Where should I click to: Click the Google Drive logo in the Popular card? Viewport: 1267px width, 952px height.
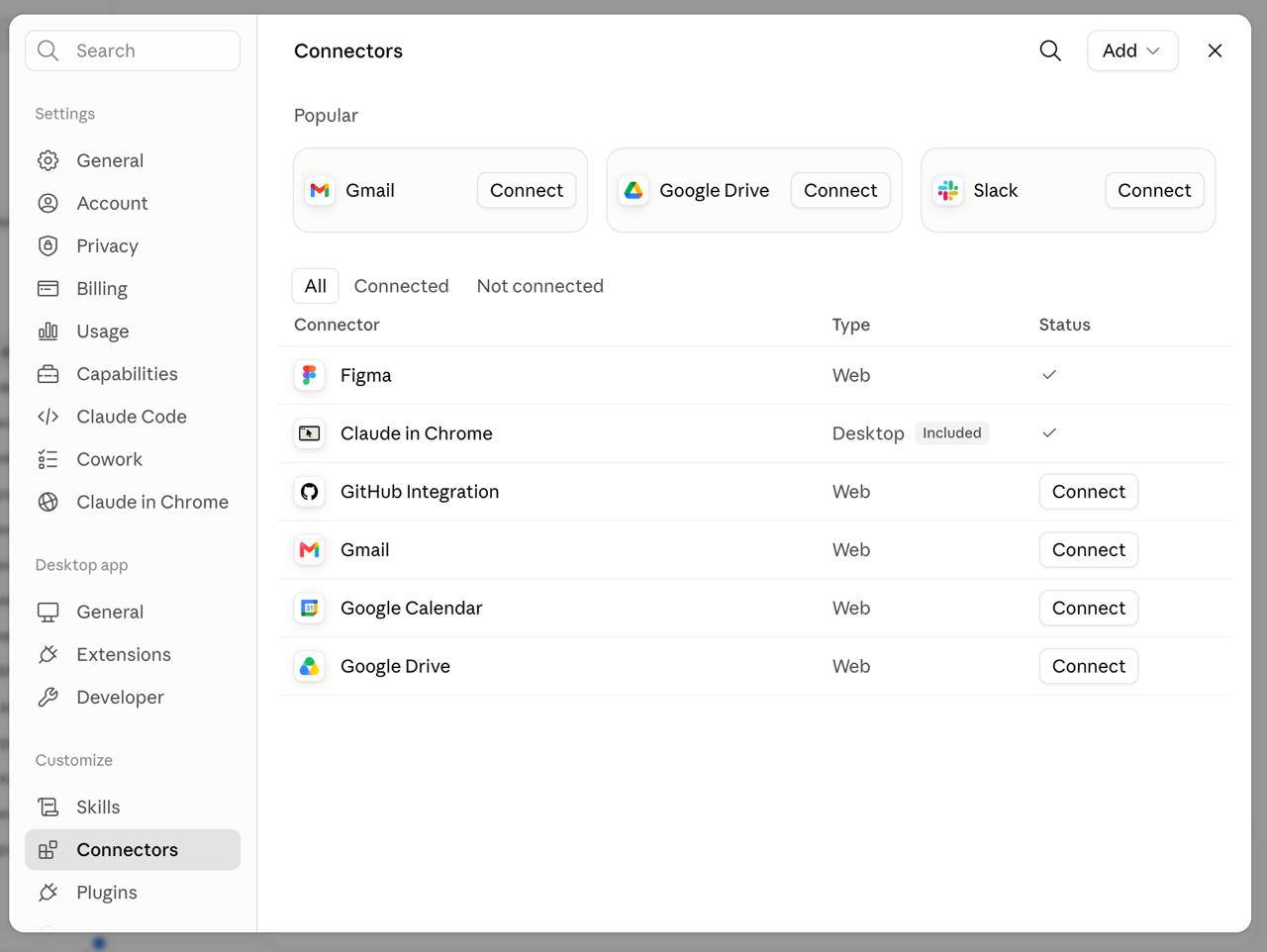click(633, 190)
